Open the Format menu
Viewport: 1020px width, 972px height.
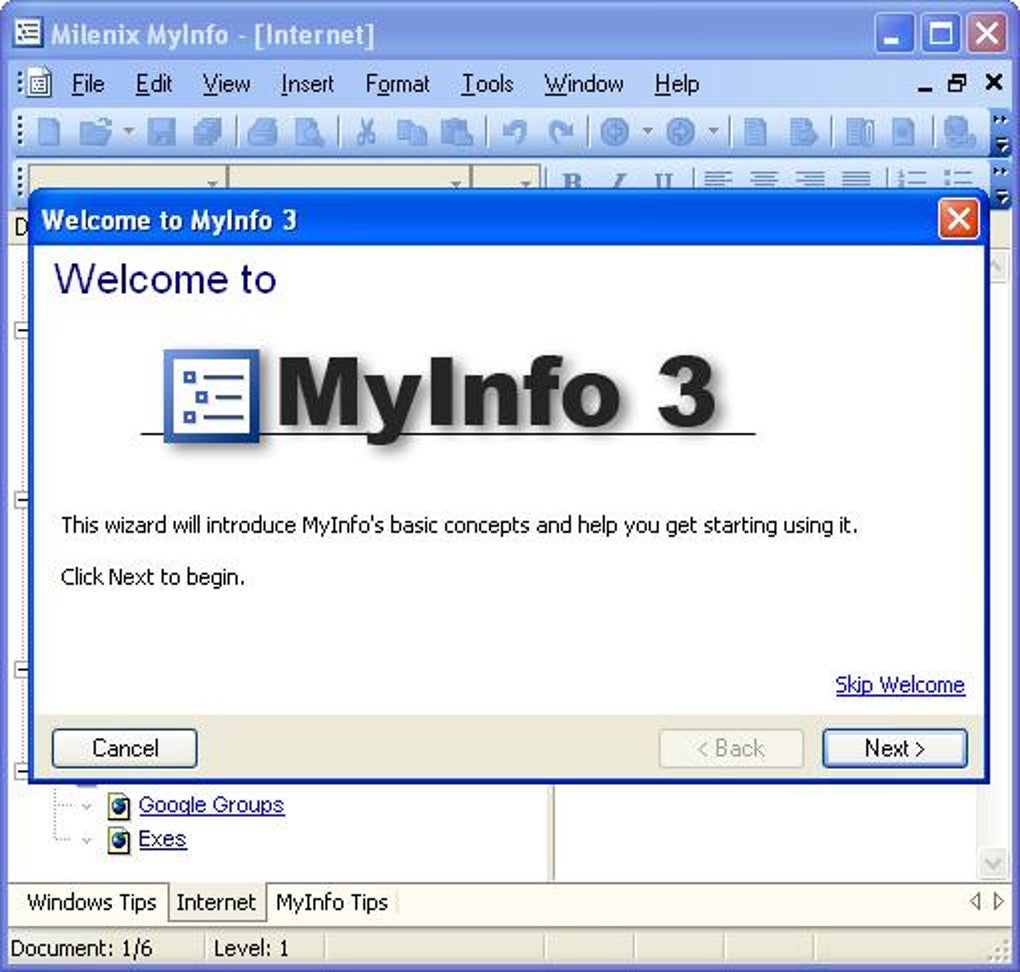(397, 84)
